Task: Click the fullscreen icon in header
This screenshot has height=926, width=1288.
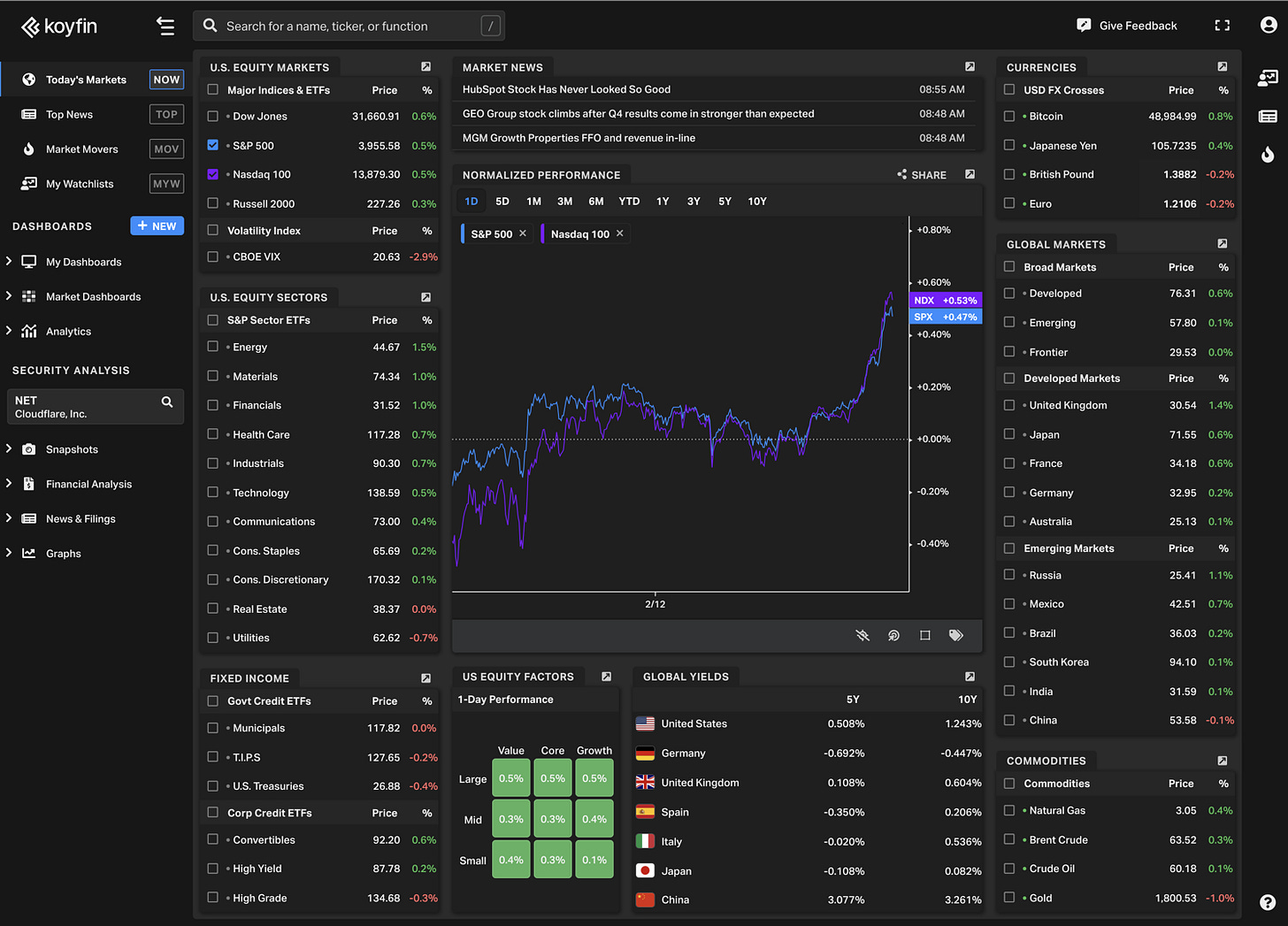Action: tap(1223, 26)
